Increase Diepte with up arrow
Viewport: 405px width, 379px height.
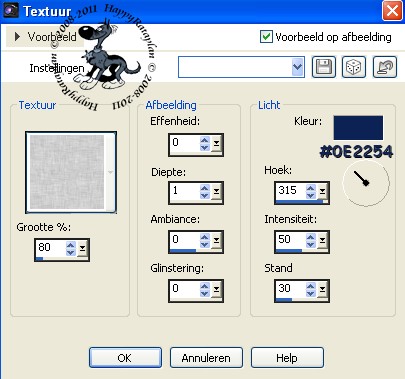point(205,188)
